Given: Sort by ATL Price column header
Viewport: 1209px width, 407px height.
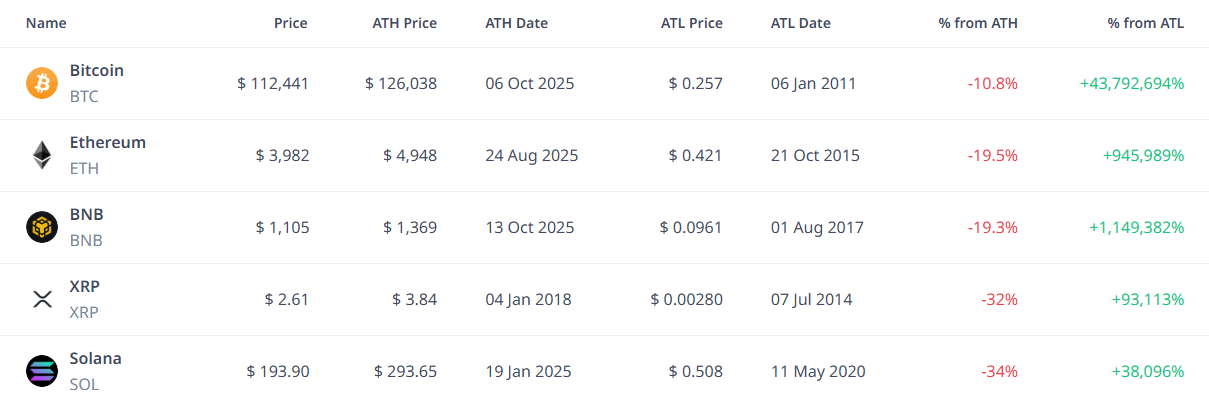Looking at the screenshot, I should pos(691,23).
